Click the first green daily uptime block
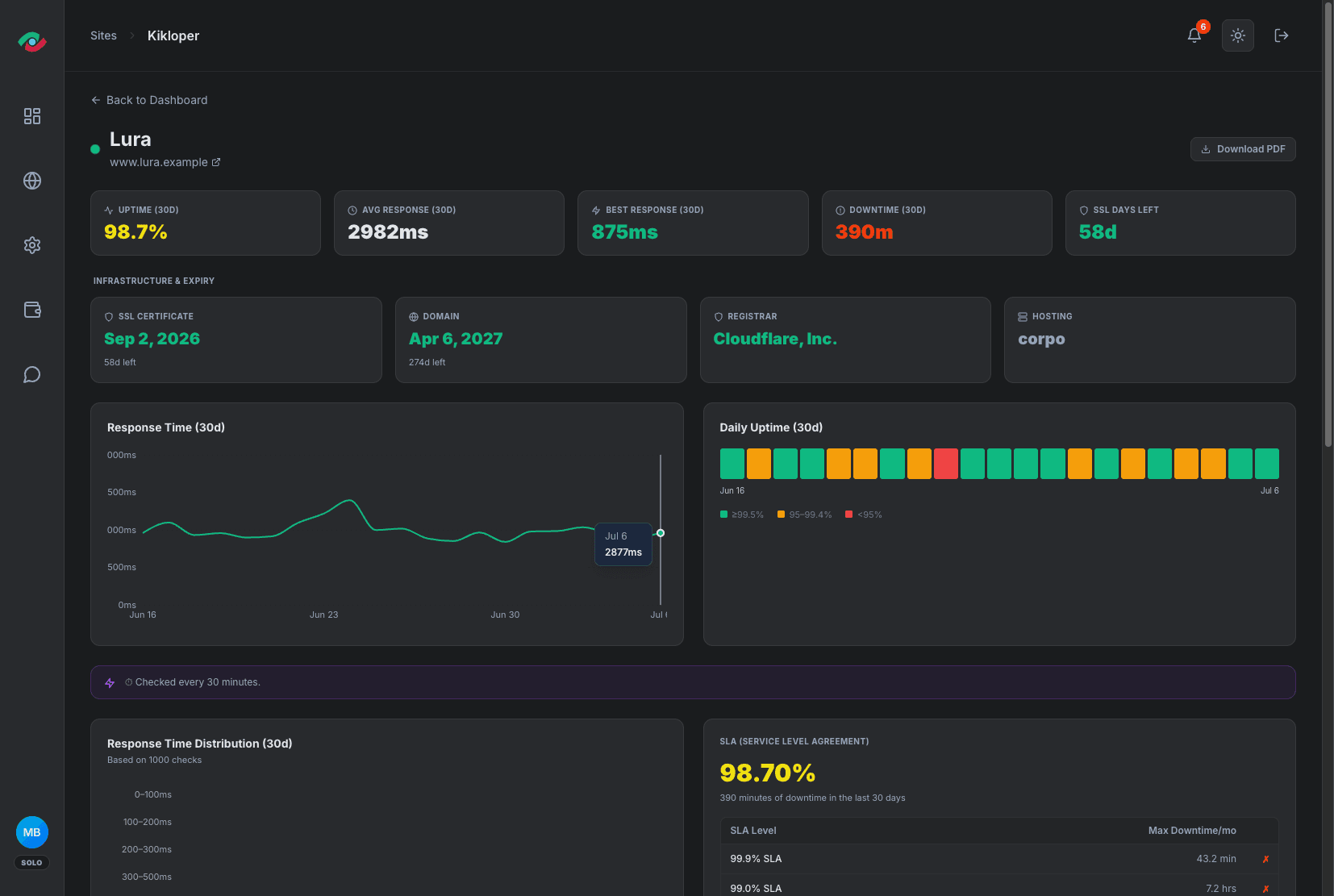 pos(732,464)
